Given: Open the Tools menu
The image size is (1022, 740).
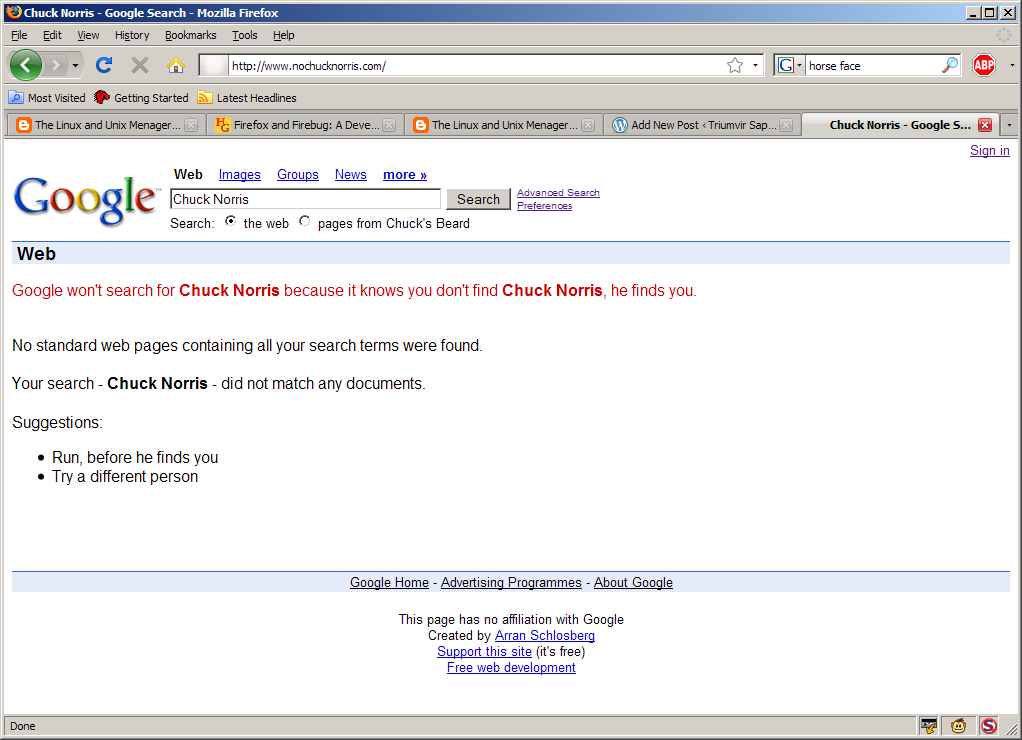Looking at the screenshot, I should click(x=244, y=35).
